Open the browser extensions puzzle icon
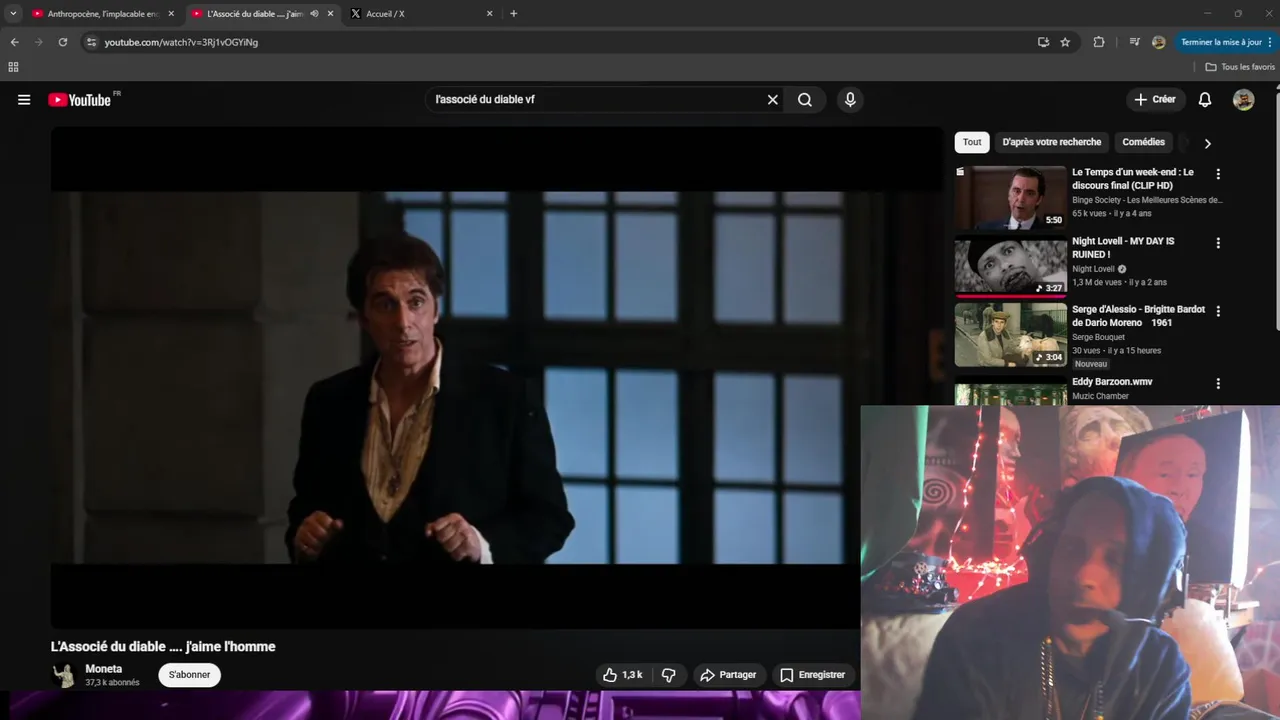 [1099, 42]
